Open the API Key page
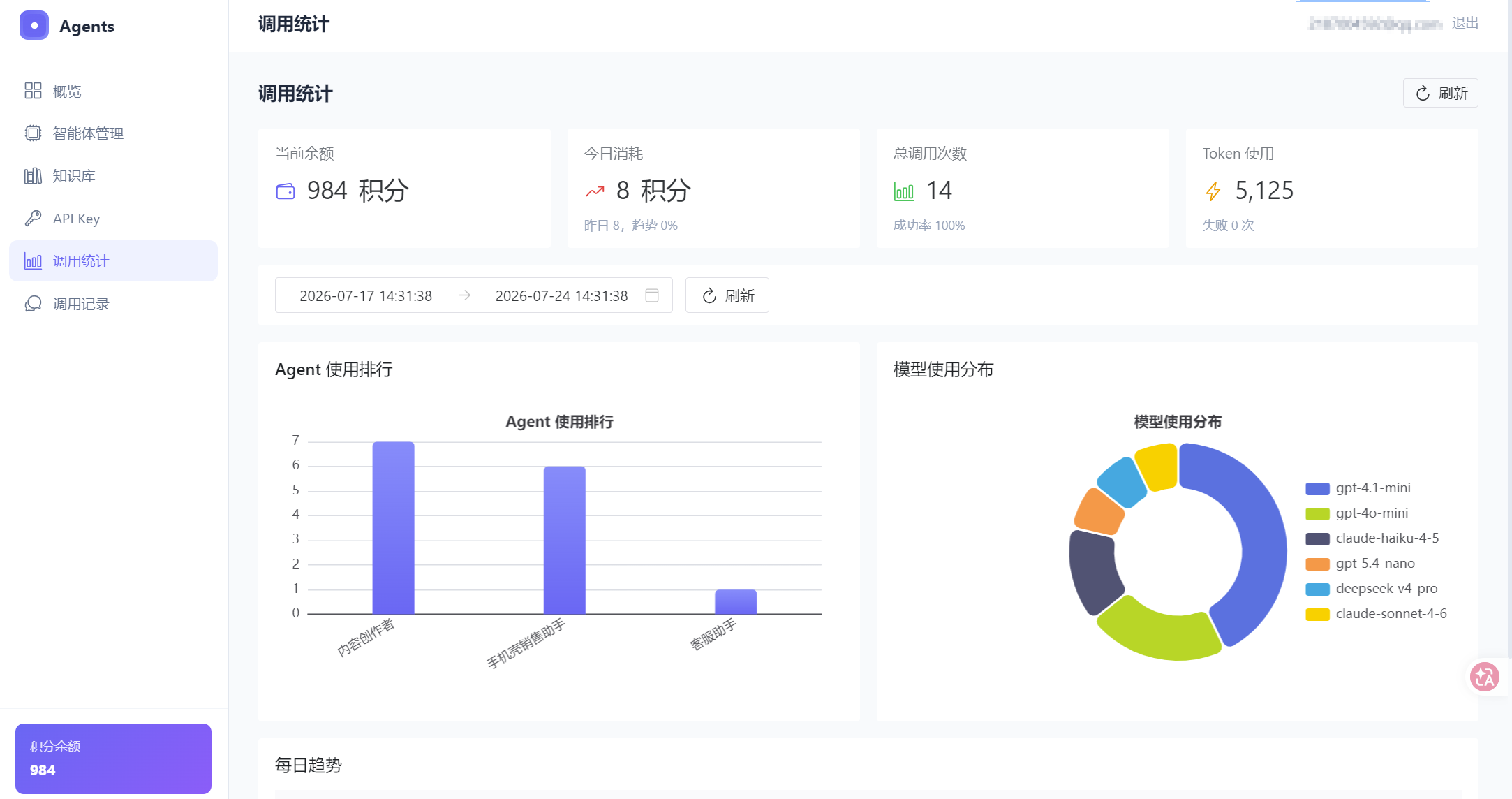Image resolution: width=1512 pixels, height=799 pixels. (113, 219)
